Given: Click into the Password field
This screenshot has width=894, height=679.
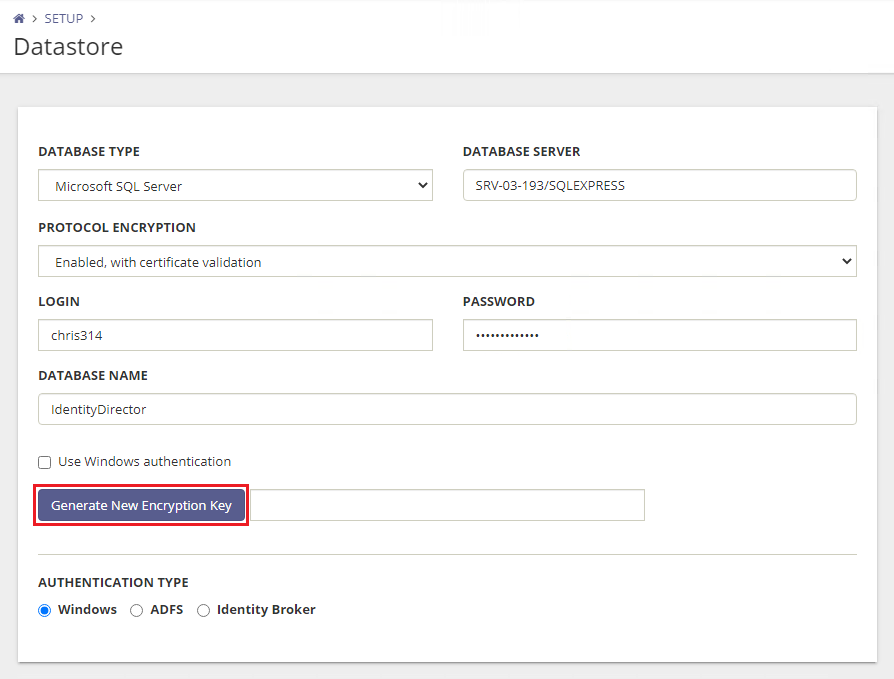Looking at the screenshot, I should 659,336.
